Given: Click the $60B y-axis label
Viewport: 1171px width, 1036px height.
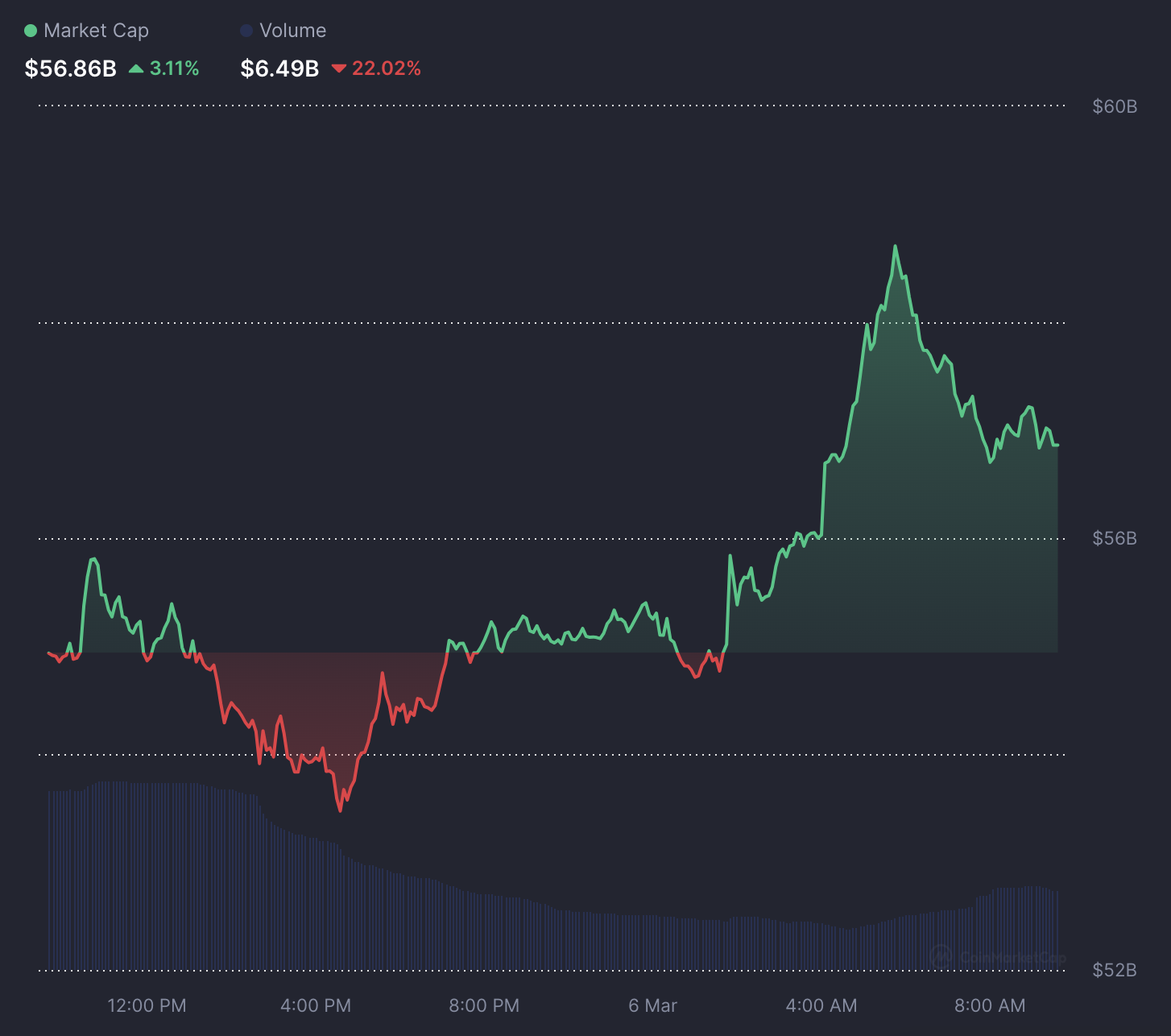Looking at the screenshot, I should click(1115, 106).
